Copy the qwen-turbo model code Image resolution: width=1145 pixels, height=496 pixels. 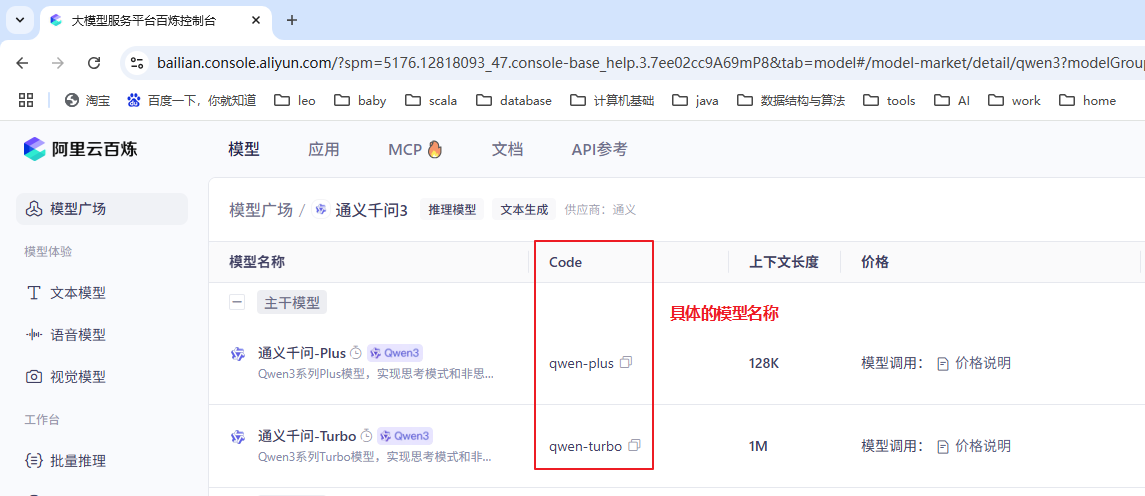[x=635, y=445]
